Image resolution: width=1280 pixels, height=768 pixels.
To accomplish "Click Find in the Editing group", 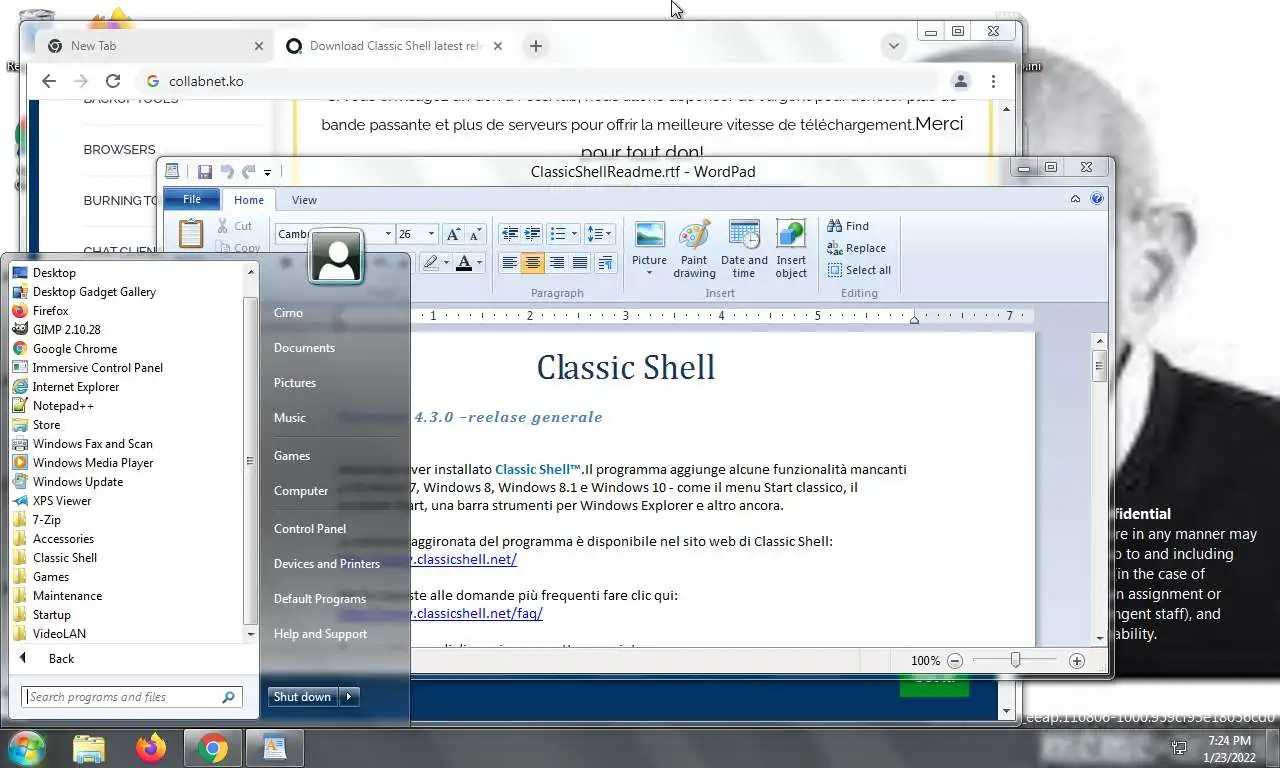I will click(848, 226).
